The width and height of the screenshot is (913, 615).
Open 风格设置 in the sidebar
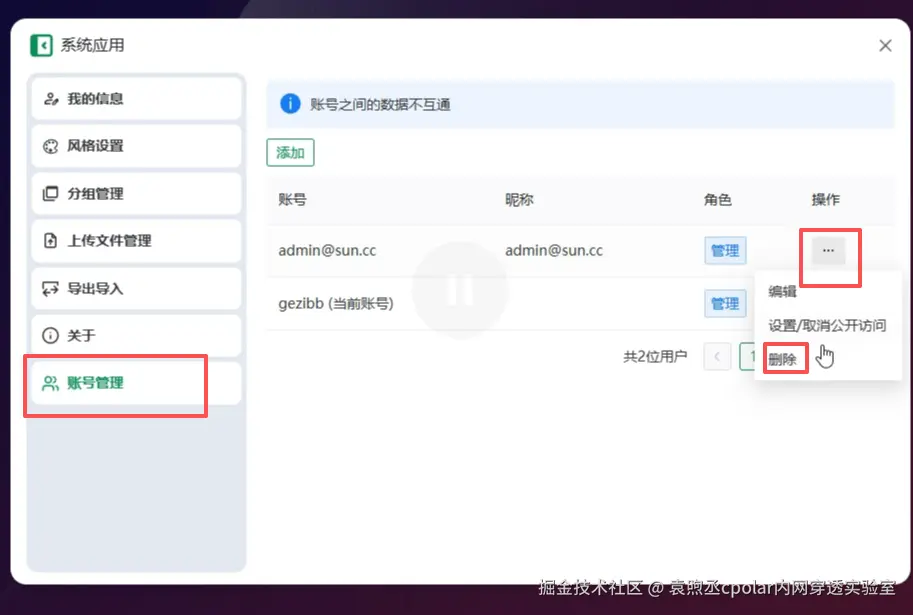(x=136, y=146)
